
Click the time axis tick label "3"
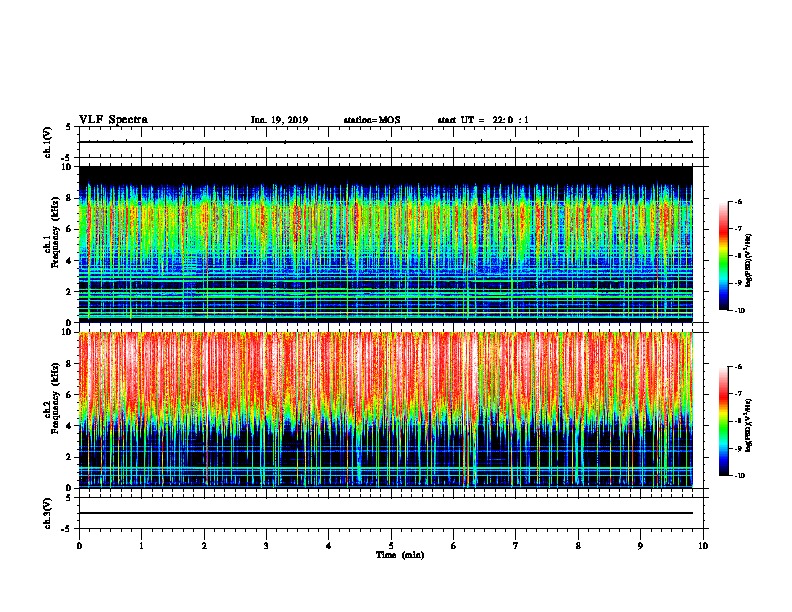pyautogui.click(x=266, y=546)
